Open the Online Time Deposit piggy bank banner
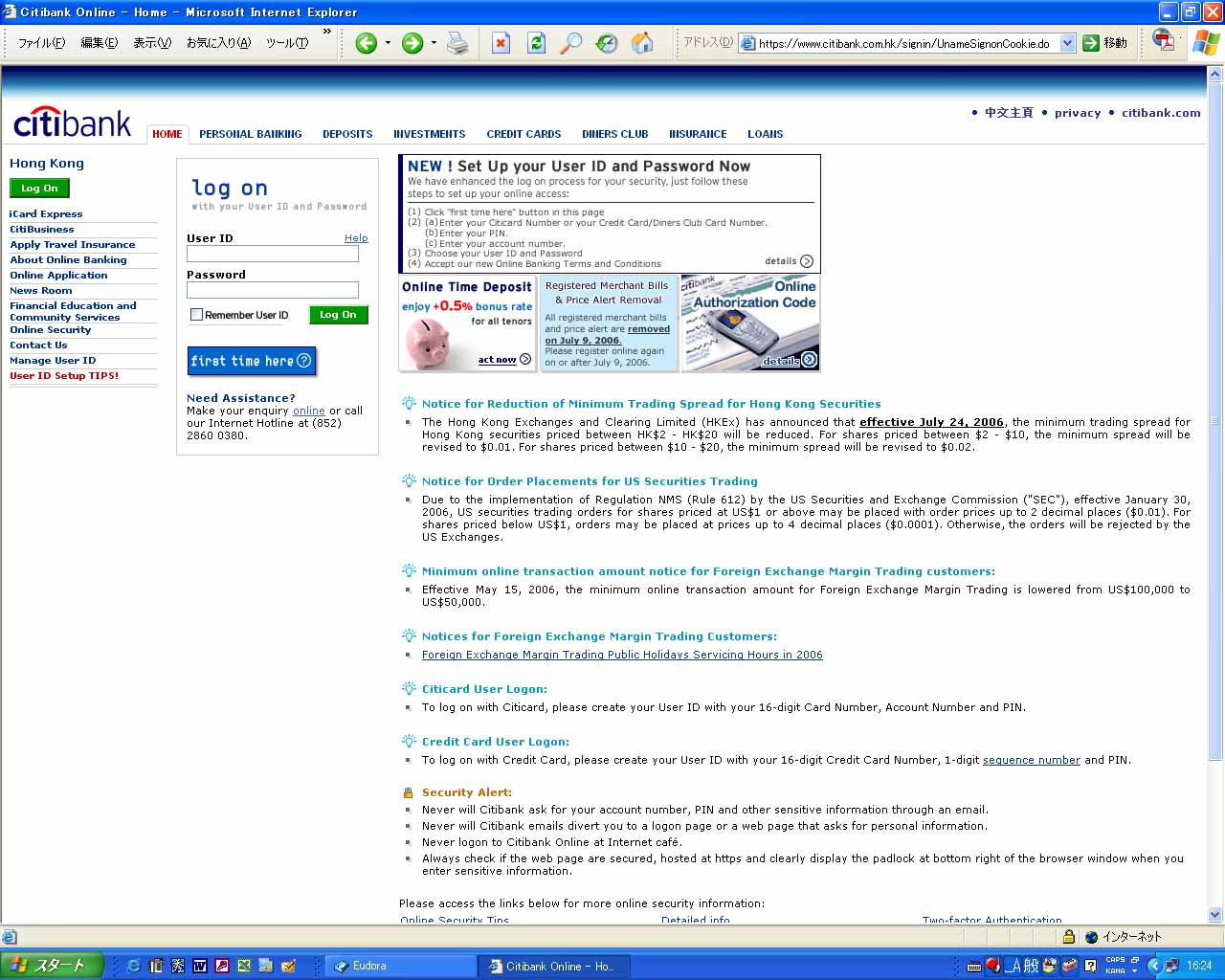This screenshot has width=1225, height=980. click(467, 323)
